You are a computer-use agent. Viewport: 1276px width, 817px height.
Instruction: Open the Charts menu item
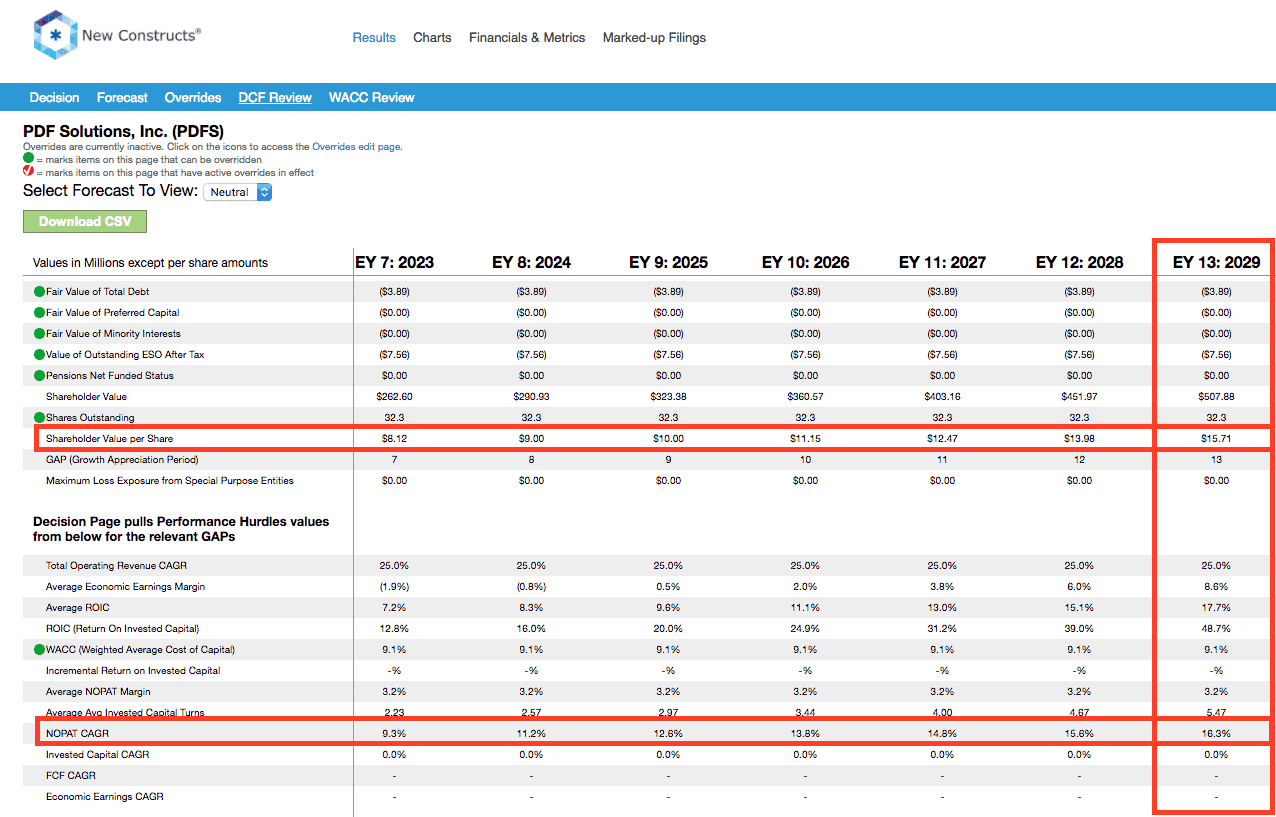pyautogui.click(x=432, y=38)
